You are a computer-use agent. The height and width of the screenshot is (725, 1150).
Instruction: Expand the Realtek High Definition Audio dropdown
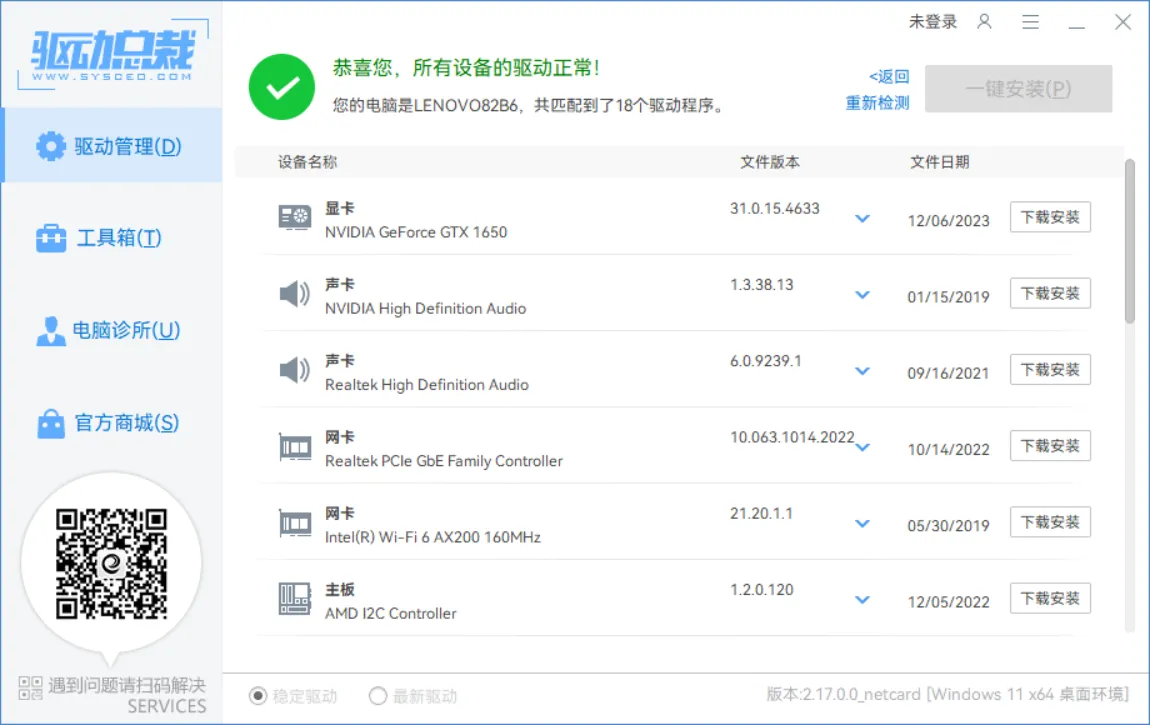click(x=862, y=371)
